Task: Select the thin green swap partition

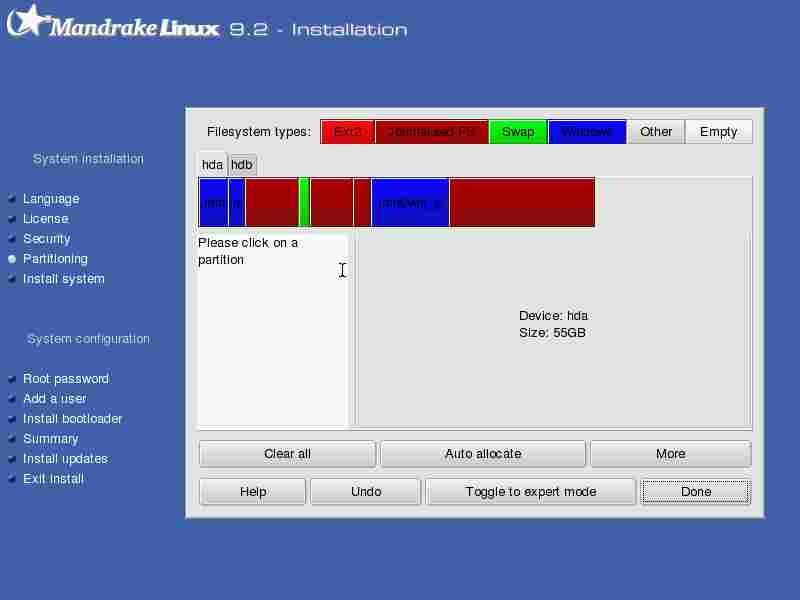Action: pyautogui.click(x=304, y=203)
